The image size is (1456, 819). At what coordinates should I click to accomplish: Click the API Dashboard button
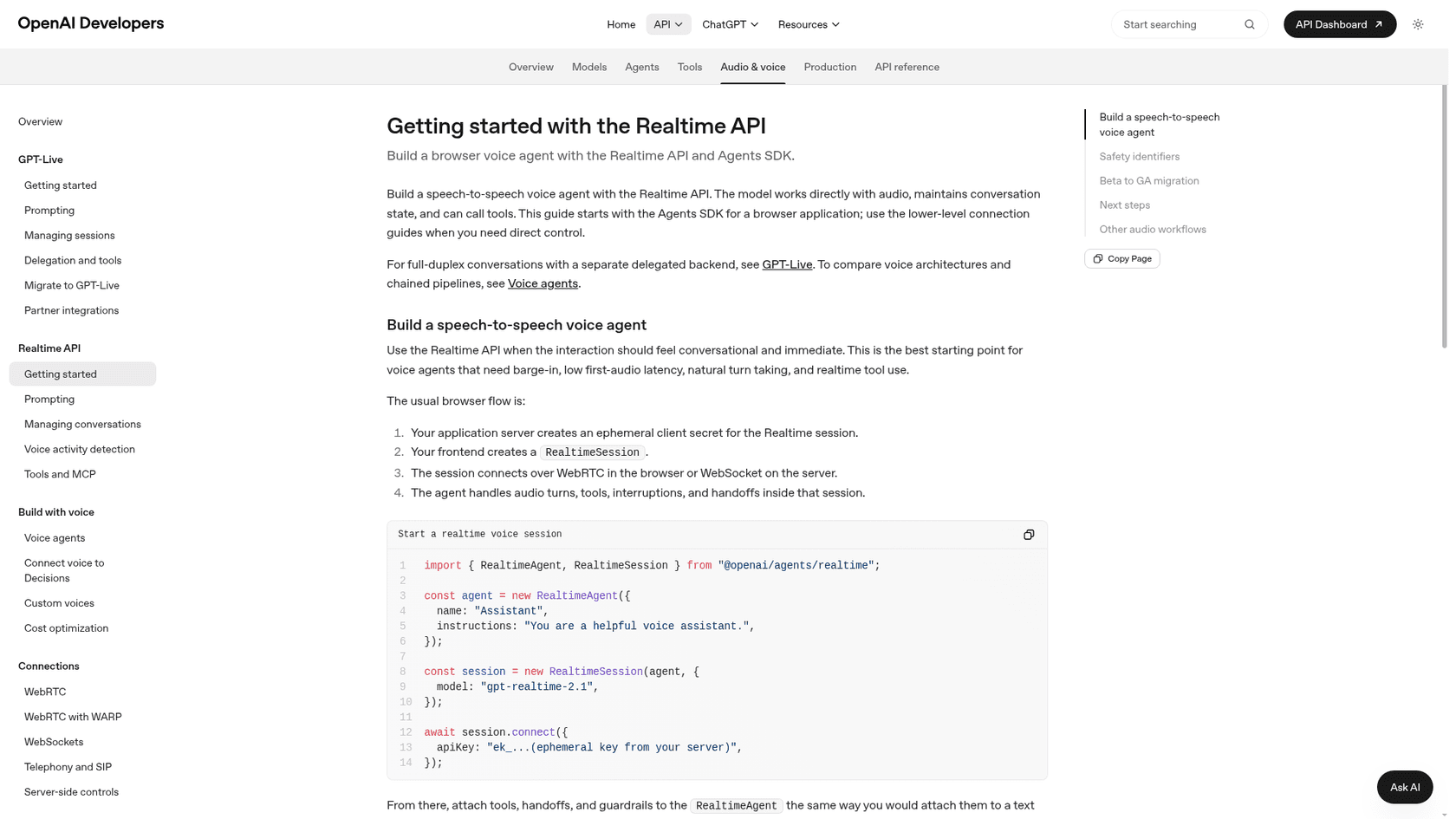tap(1340, 24)
